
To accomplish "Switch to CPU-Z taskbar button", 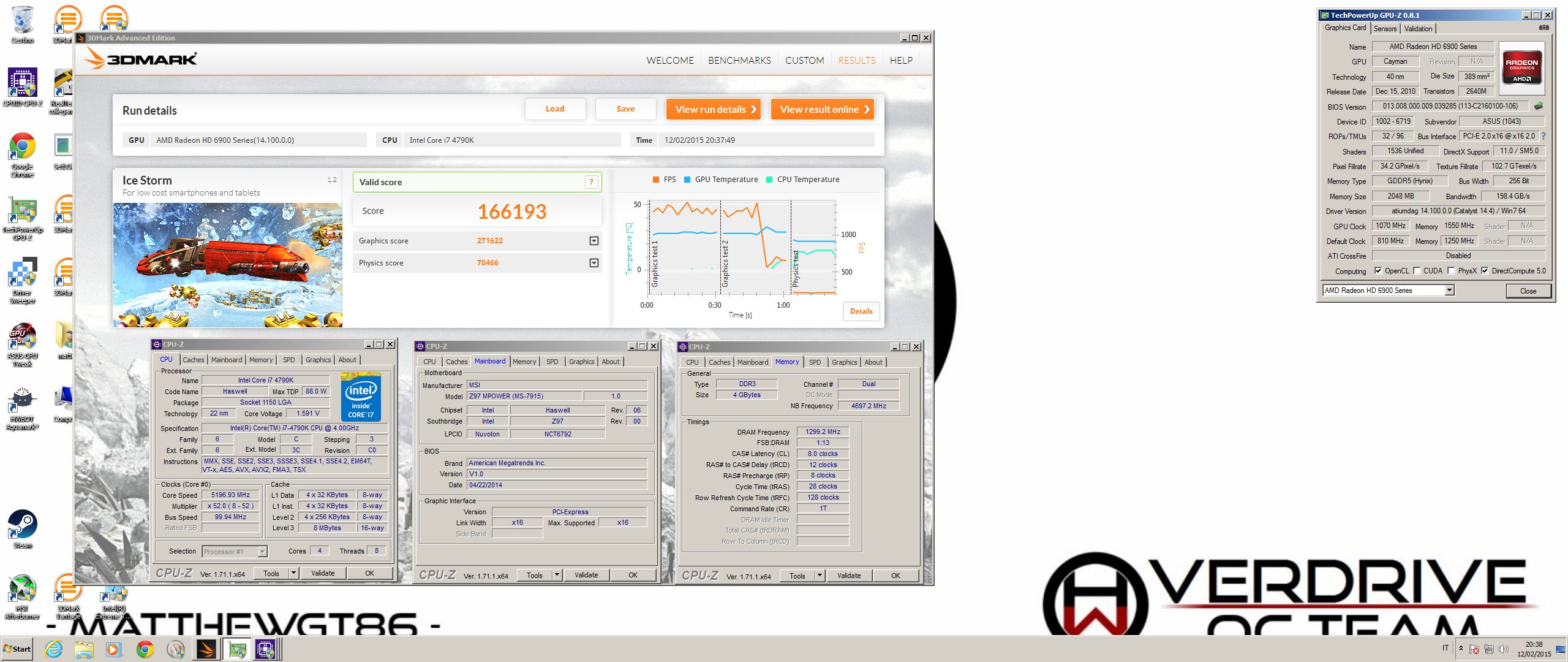I will tap(266, 649).
